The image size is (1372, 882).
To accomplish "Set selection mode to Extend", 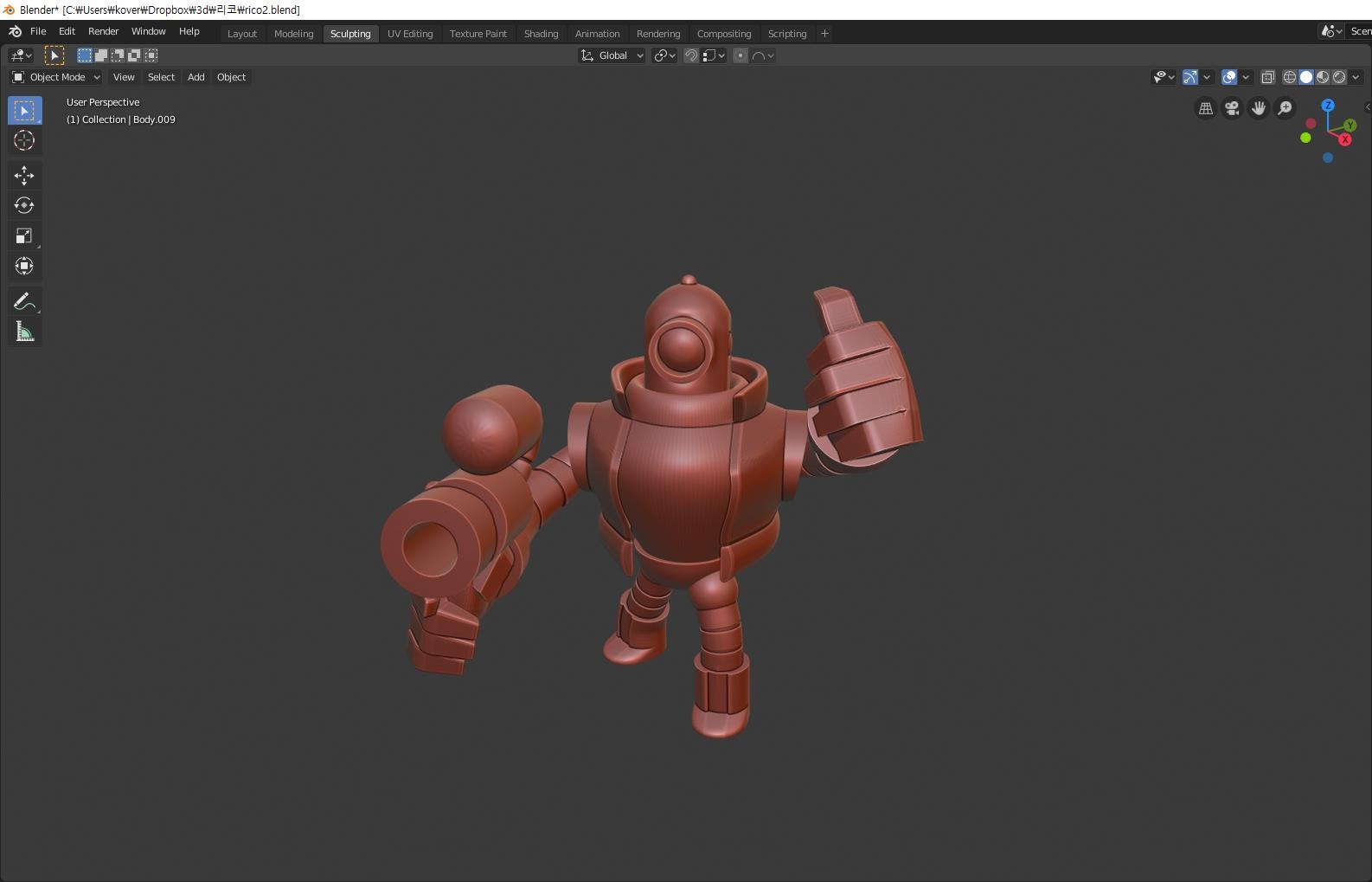I will click(x=101, y=55).
